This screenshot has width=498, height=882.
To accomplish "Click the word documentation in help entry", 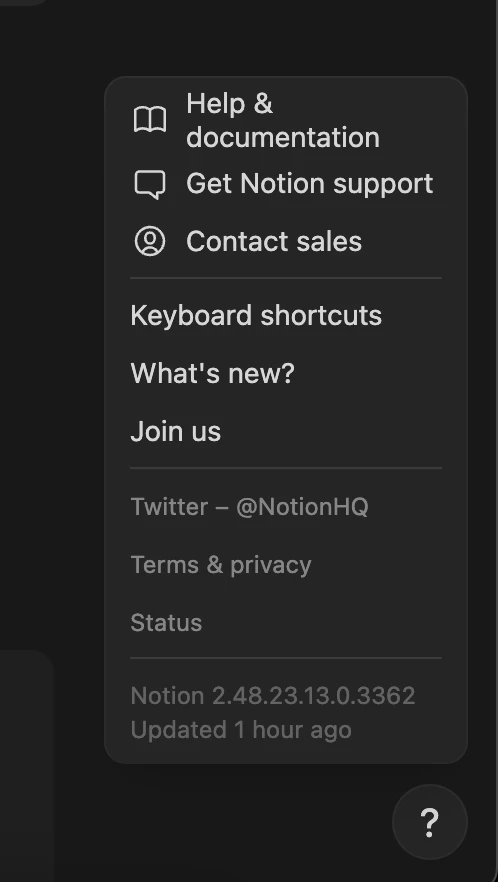I will click(x=283, y=137).
